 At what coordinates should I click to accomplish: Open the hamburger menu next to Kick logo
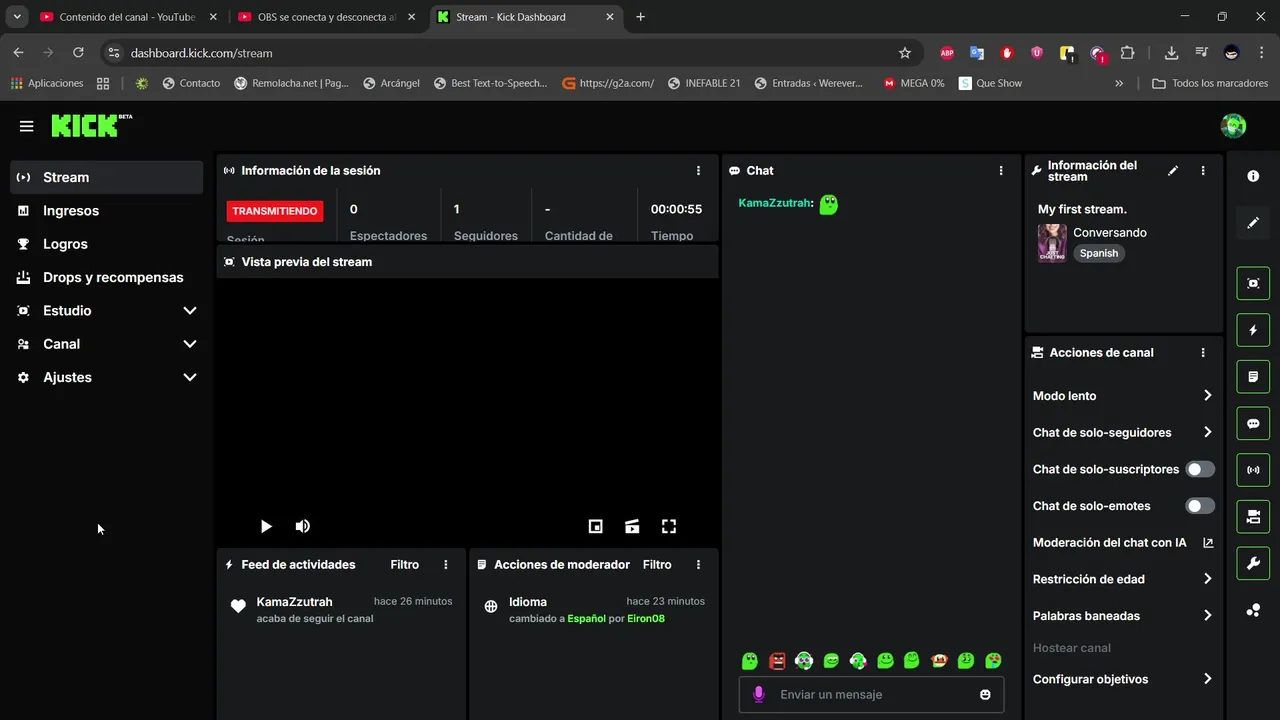(26, 126)
